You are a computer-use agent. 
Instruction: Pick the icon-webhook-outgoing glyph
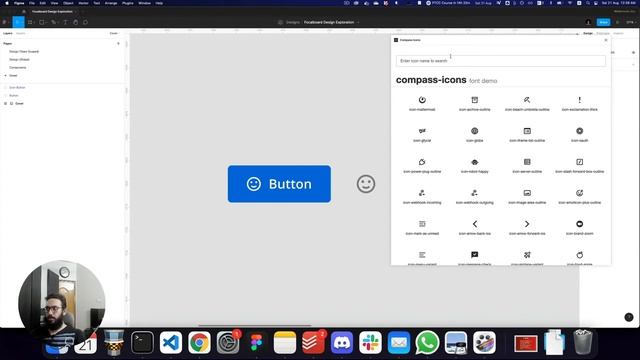point(474,193)
